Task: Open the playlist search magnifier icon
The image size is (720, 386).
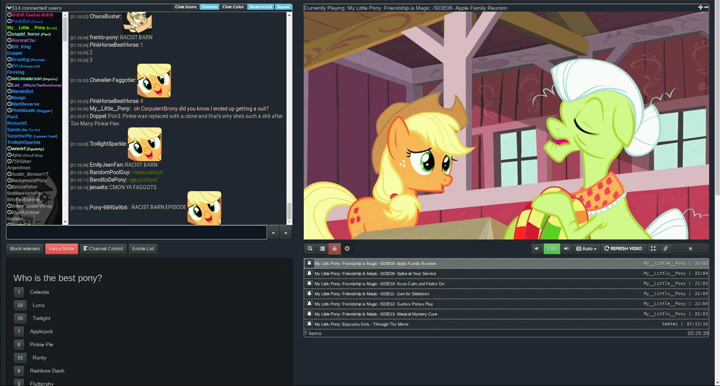Action: tap(310, 248)
